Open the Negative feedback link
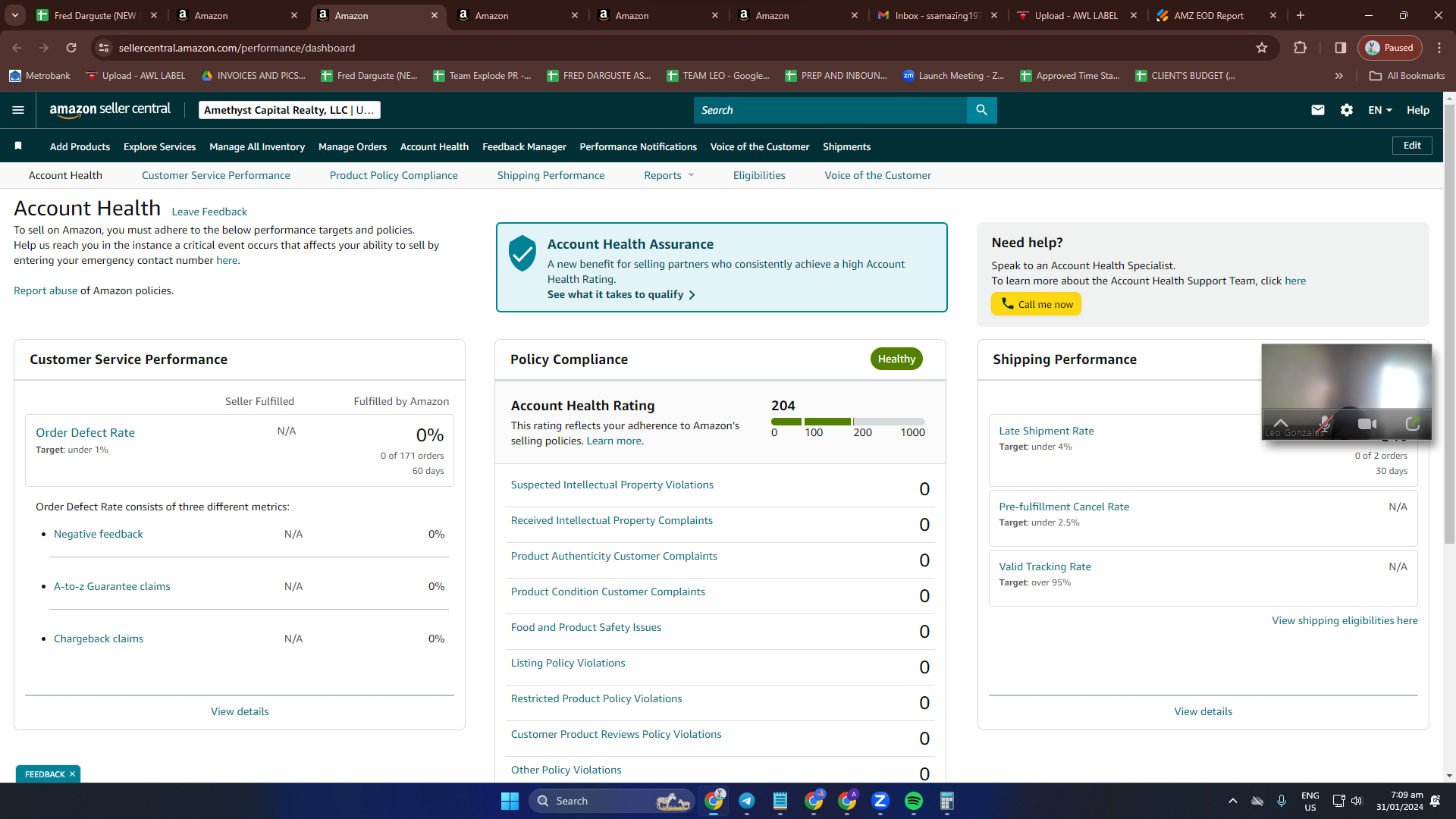This screenshot has width=1456, height=819. 99,534
